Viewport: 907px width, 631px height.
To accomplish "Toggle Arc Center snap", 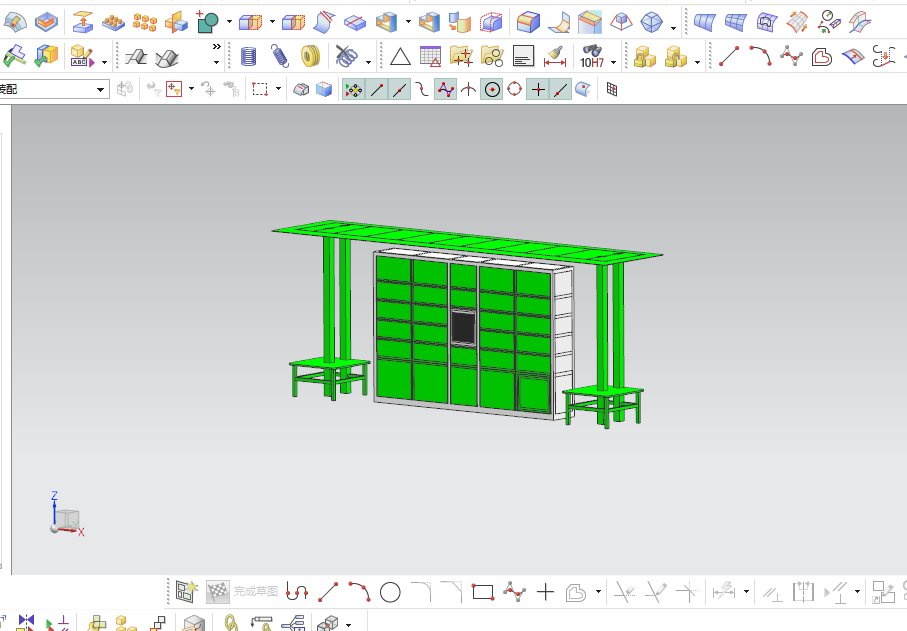I will (492, 90).
